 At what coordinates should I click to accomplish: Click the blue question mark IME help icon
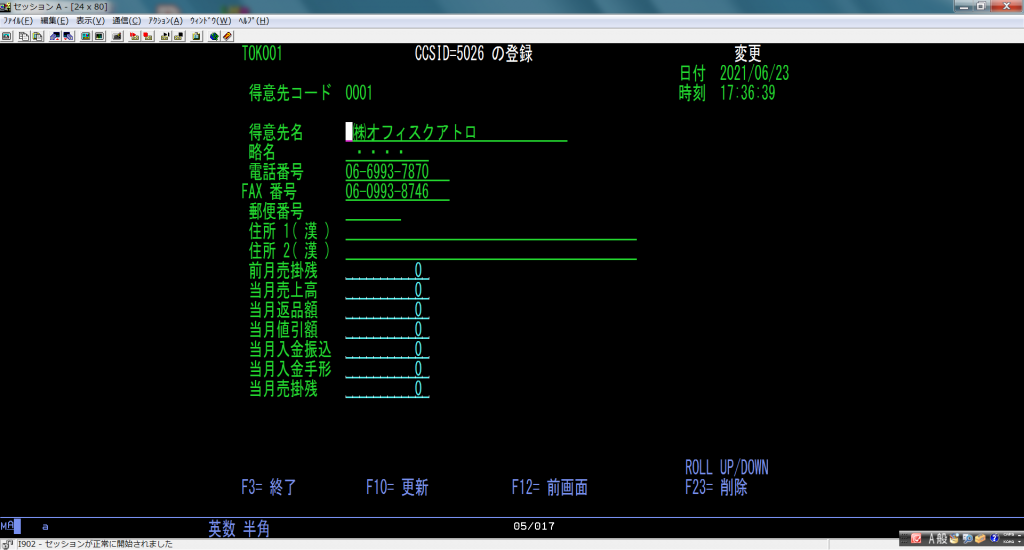(x=995, y=540)
